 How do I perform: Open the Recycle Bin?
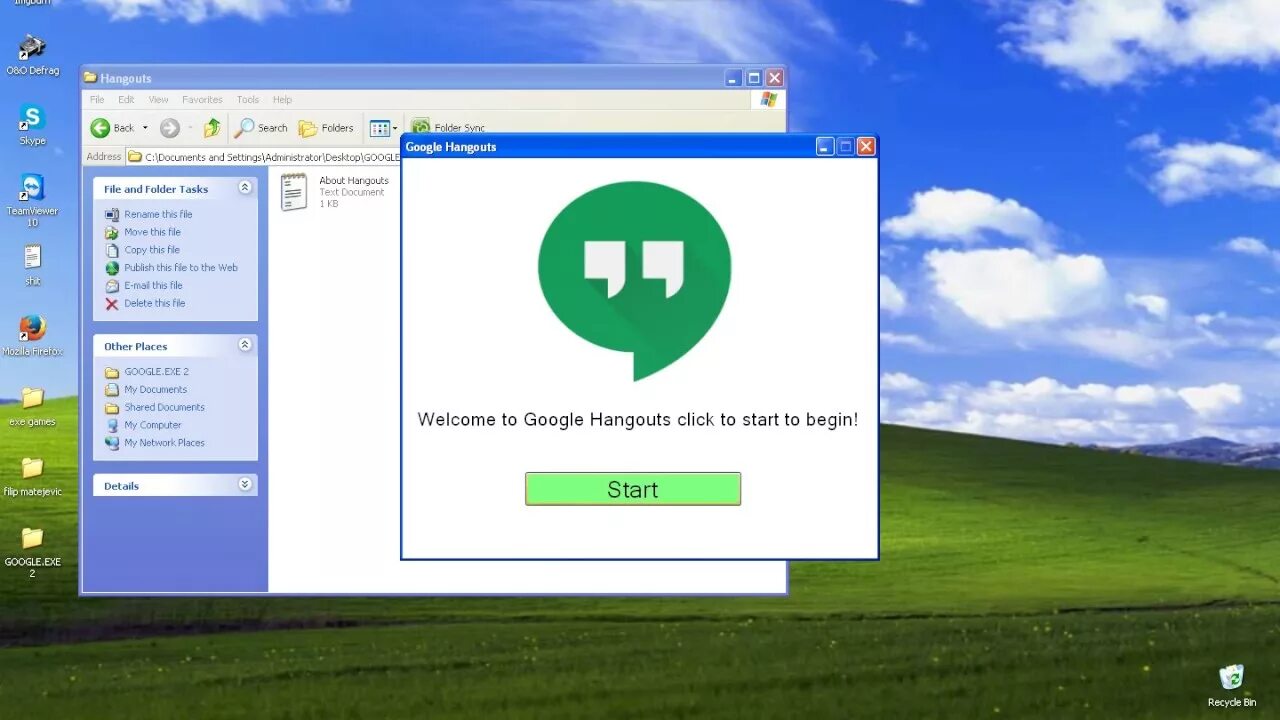pyautogui.click(x=1231, y=686)
